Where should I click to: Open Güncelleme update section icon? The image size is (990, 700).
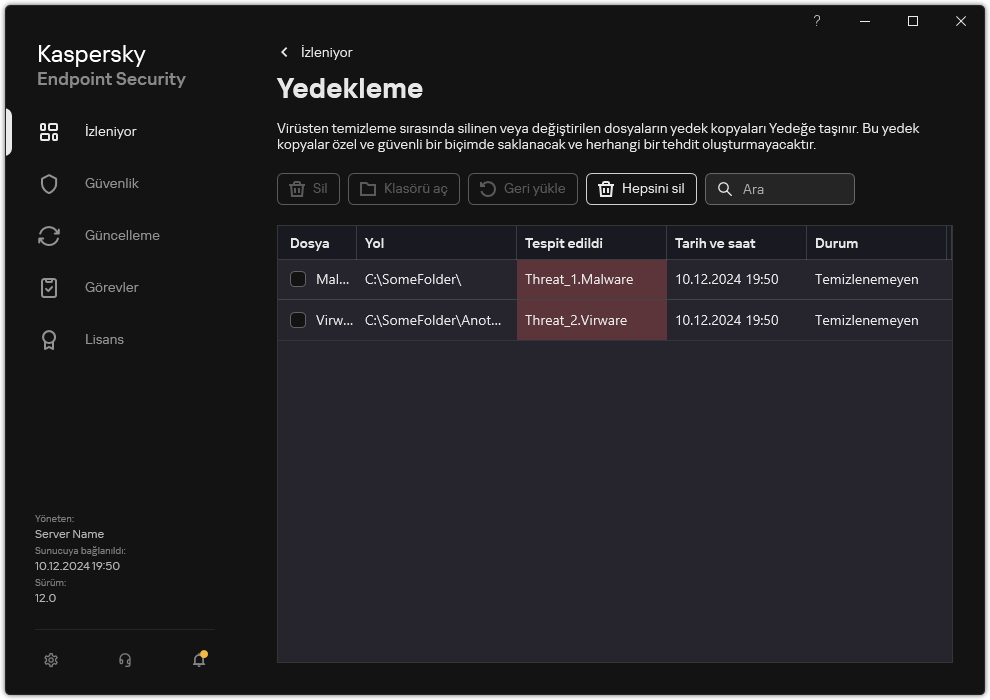point(49,235)
